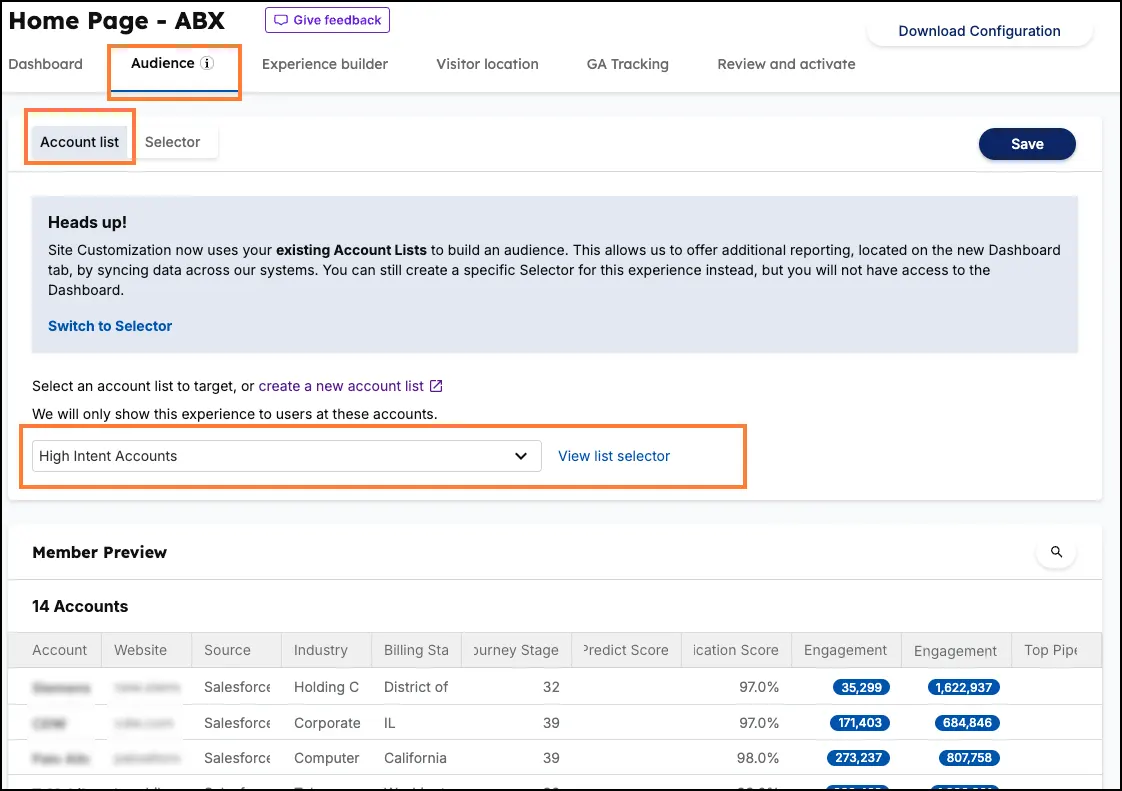Open the View list selector link
The image size is (1122, 791).
click(x=613, y=456)
